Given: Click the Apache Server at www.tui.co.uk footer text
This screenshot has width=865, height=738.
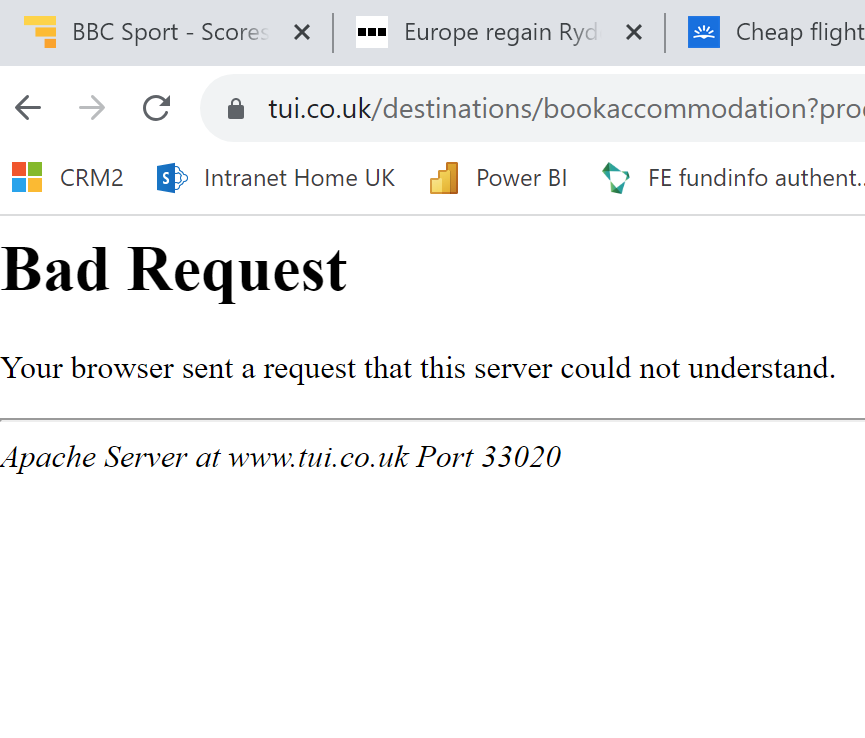Looking at the screenshot, I should 281,457.
